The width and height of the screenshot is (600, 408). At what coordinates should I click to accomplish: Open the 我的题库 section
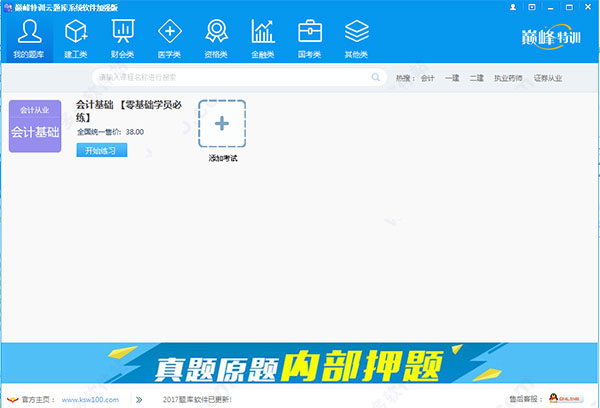point(29,39)
